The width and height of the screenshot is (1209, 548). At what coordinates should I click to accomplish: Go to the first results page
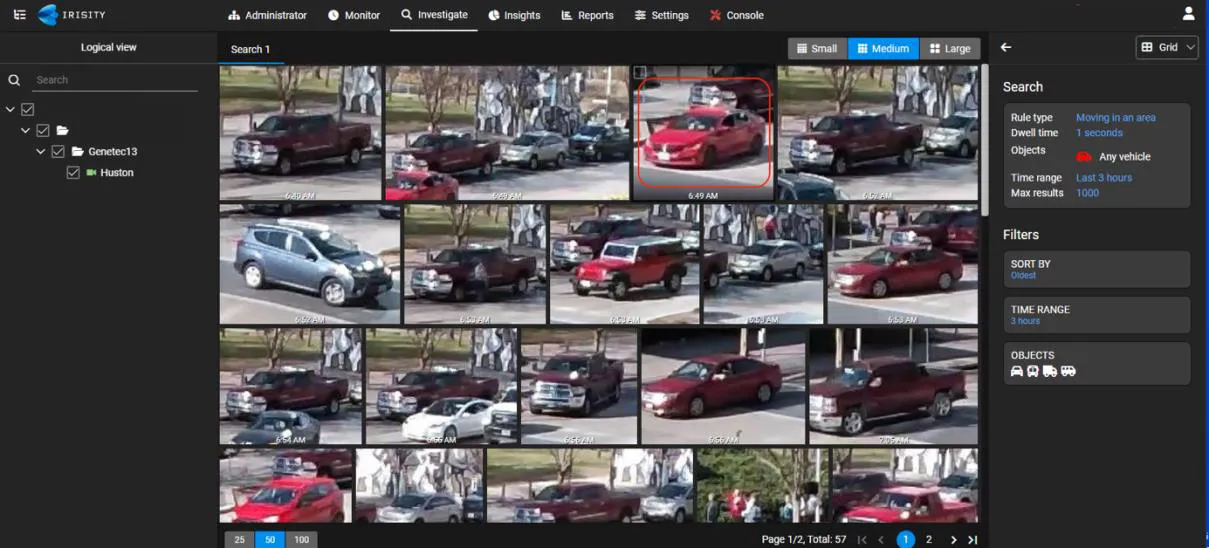click(862, 540)
